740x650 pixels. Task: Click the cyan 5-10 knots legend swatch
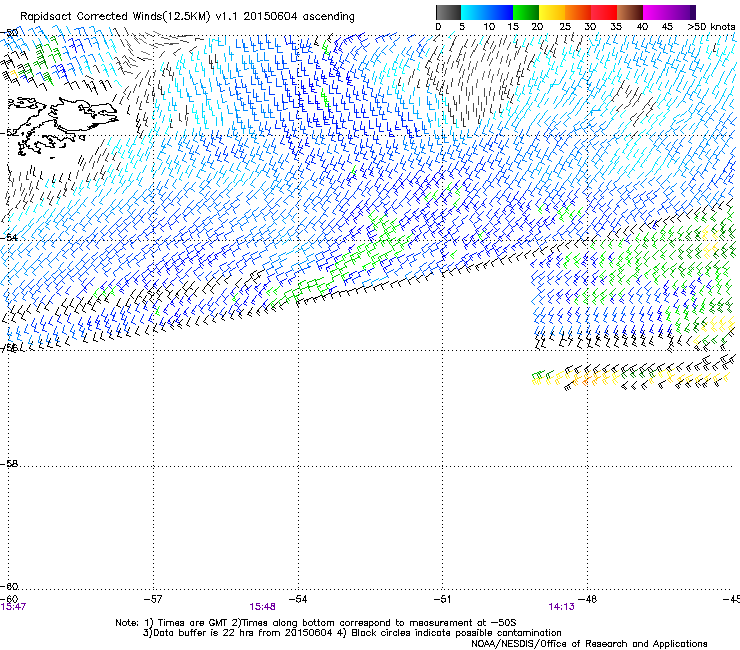[x=474, y=12]
